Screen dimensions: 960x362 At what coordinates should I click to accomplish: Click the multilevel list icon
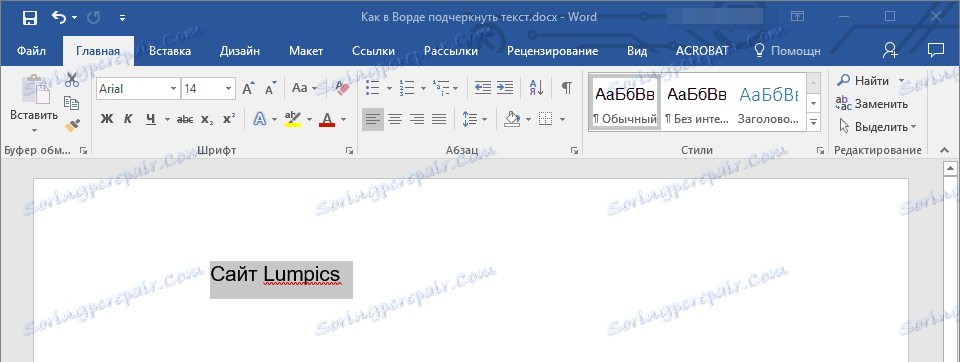440,88
